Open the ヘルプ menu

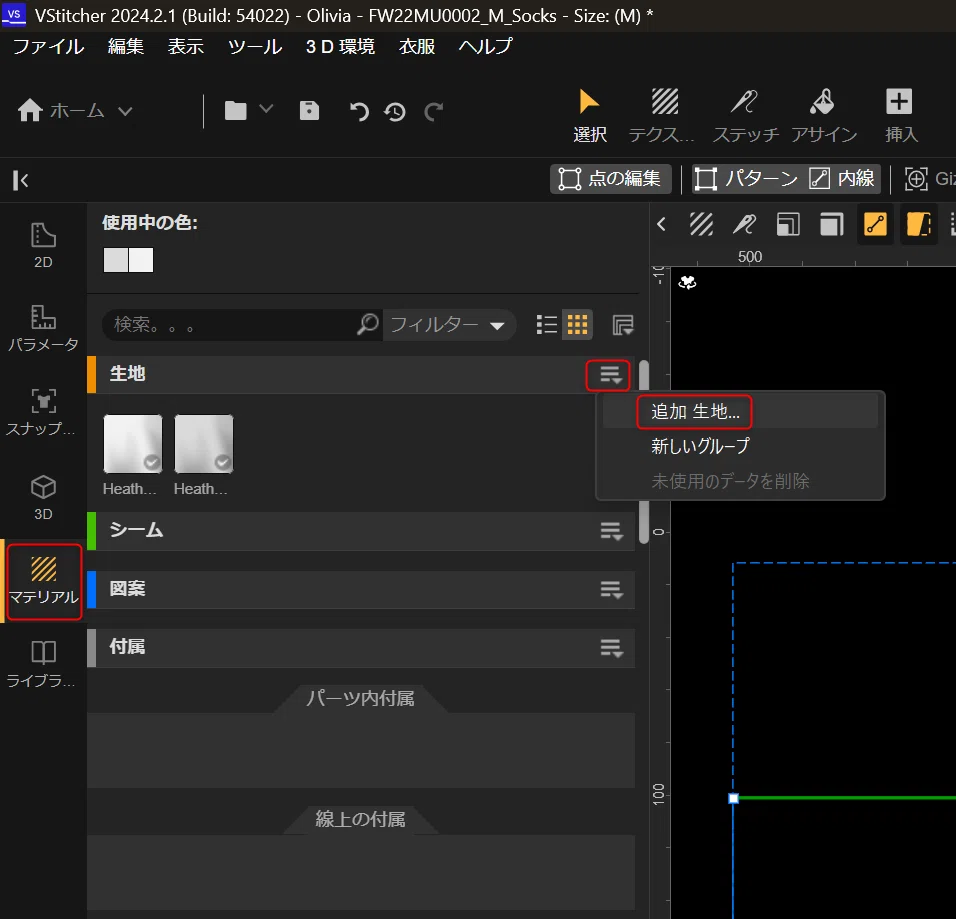click(485, 47)
